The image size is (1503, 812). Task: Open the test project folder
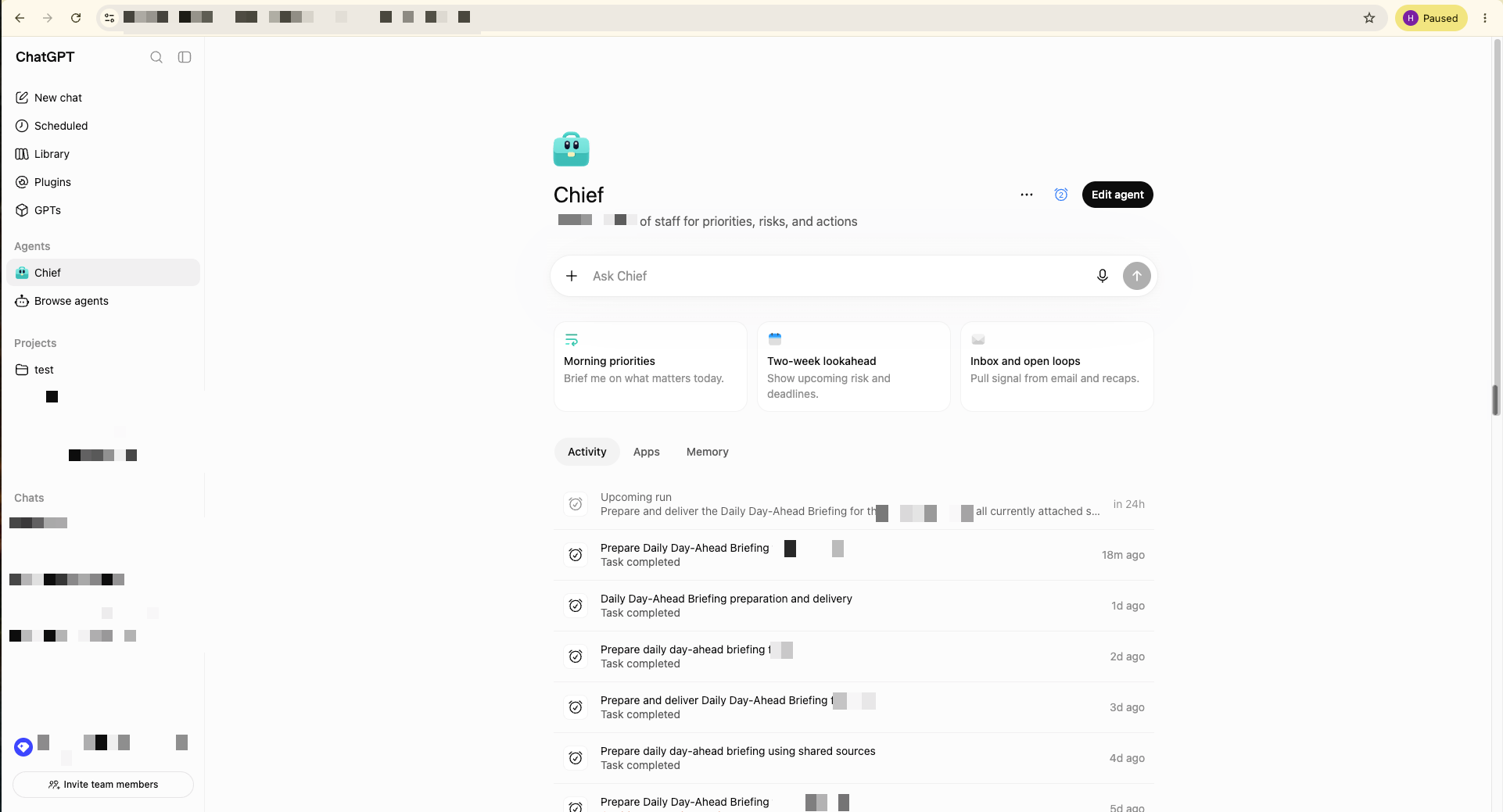click(x=103, y=370)
